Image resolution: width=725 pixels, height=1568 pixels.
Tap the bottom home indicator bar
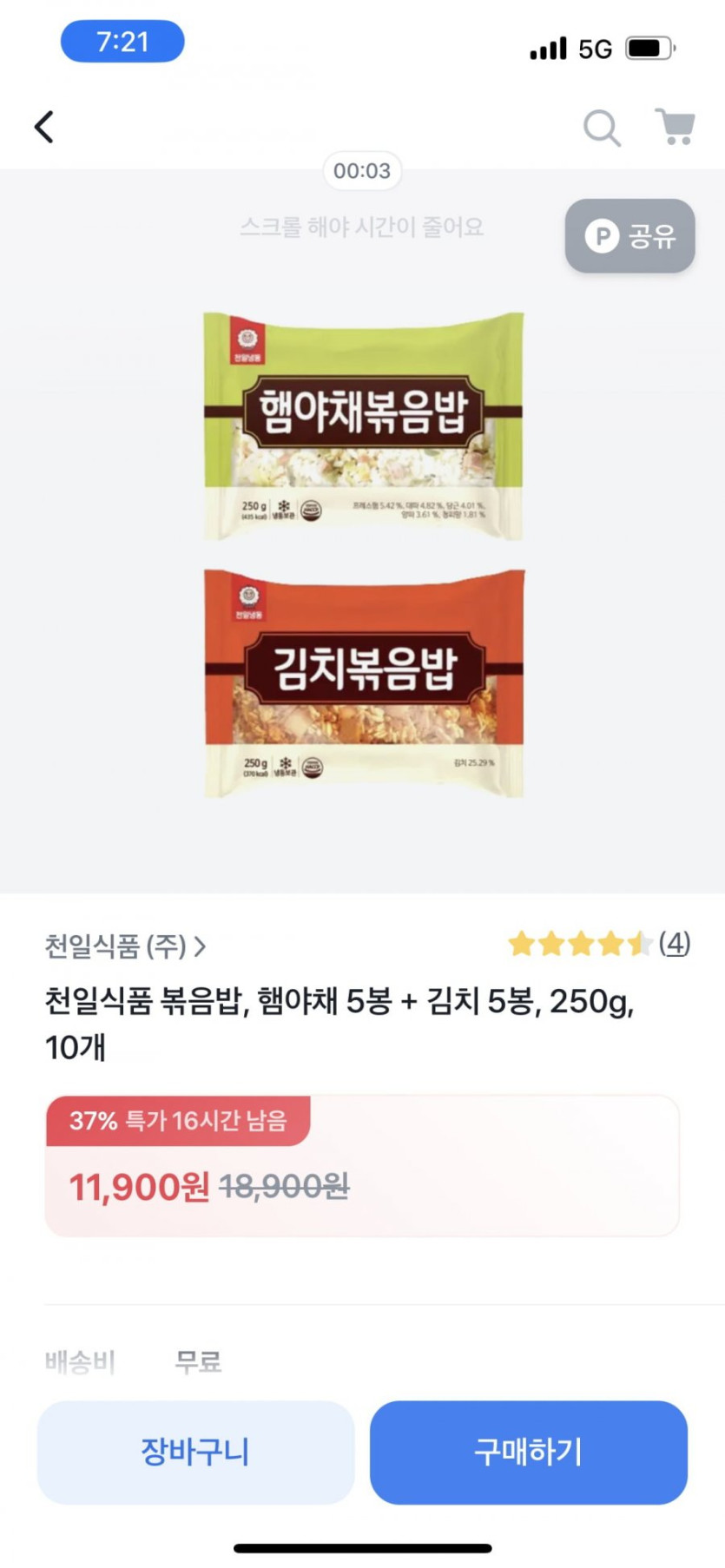point(363,1548)
